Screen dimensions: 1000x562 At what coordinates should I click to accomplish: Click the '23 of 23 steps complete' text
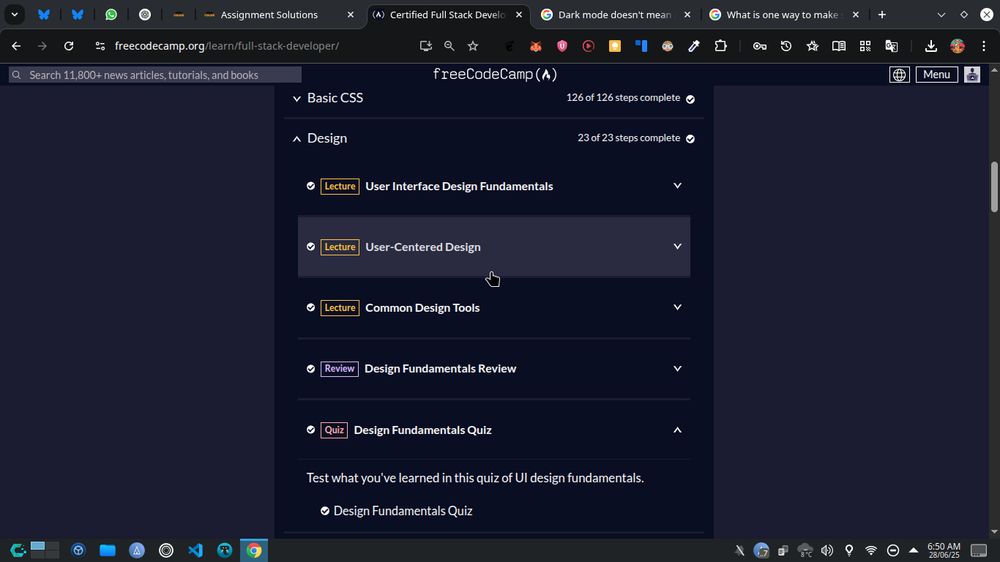[x=629, y=138]
